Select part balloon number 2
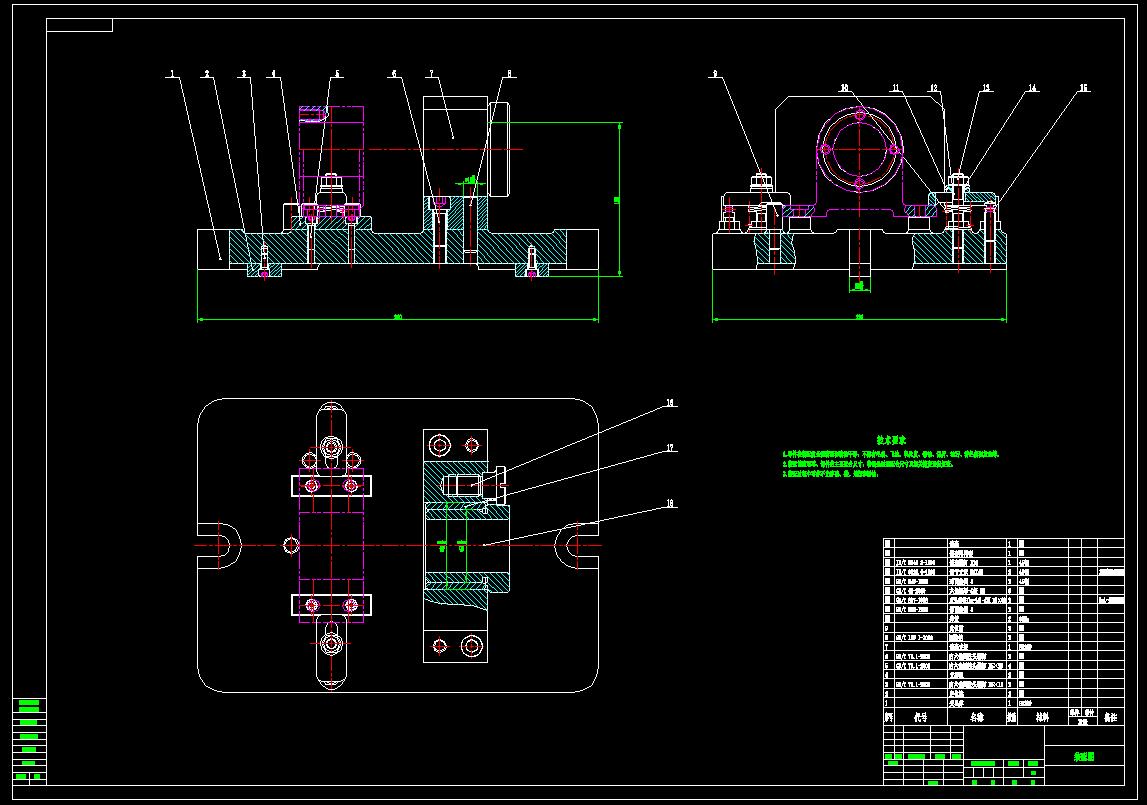The height and width of the screenshot is (805, 1147). (207, 74)
